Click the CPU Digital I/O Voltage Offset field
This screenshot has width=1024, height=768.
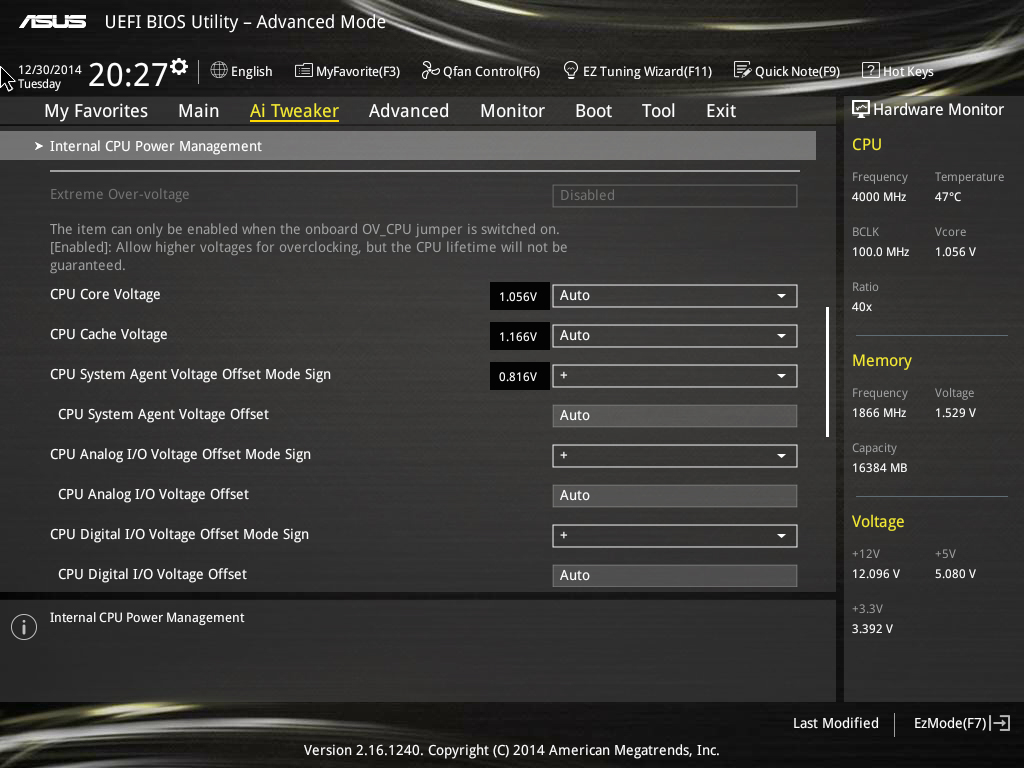(x=675, y=575)
